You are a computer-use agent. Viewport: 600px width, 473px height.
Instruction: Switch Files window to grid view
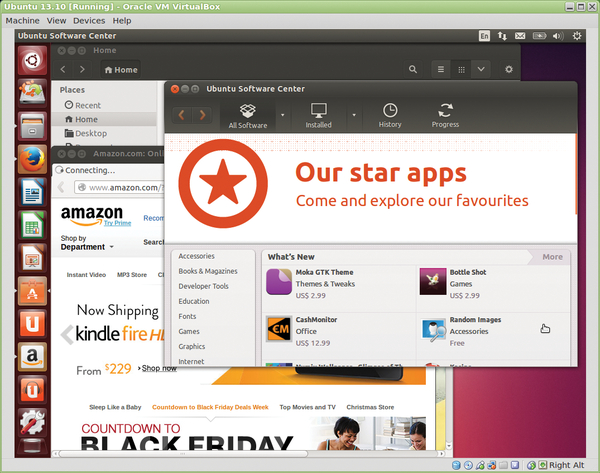(x=461, y=70)
